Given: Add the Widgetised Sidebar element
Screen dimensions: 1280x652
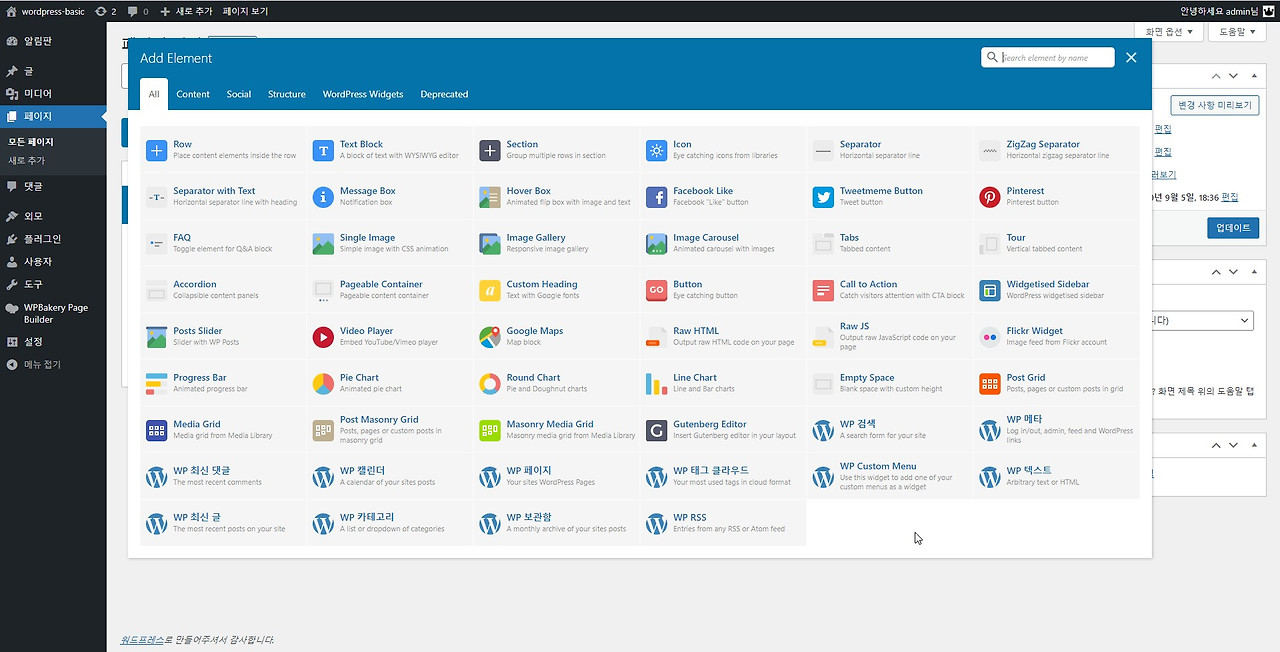Looking at the screenshot, I should click(1056, 290).
